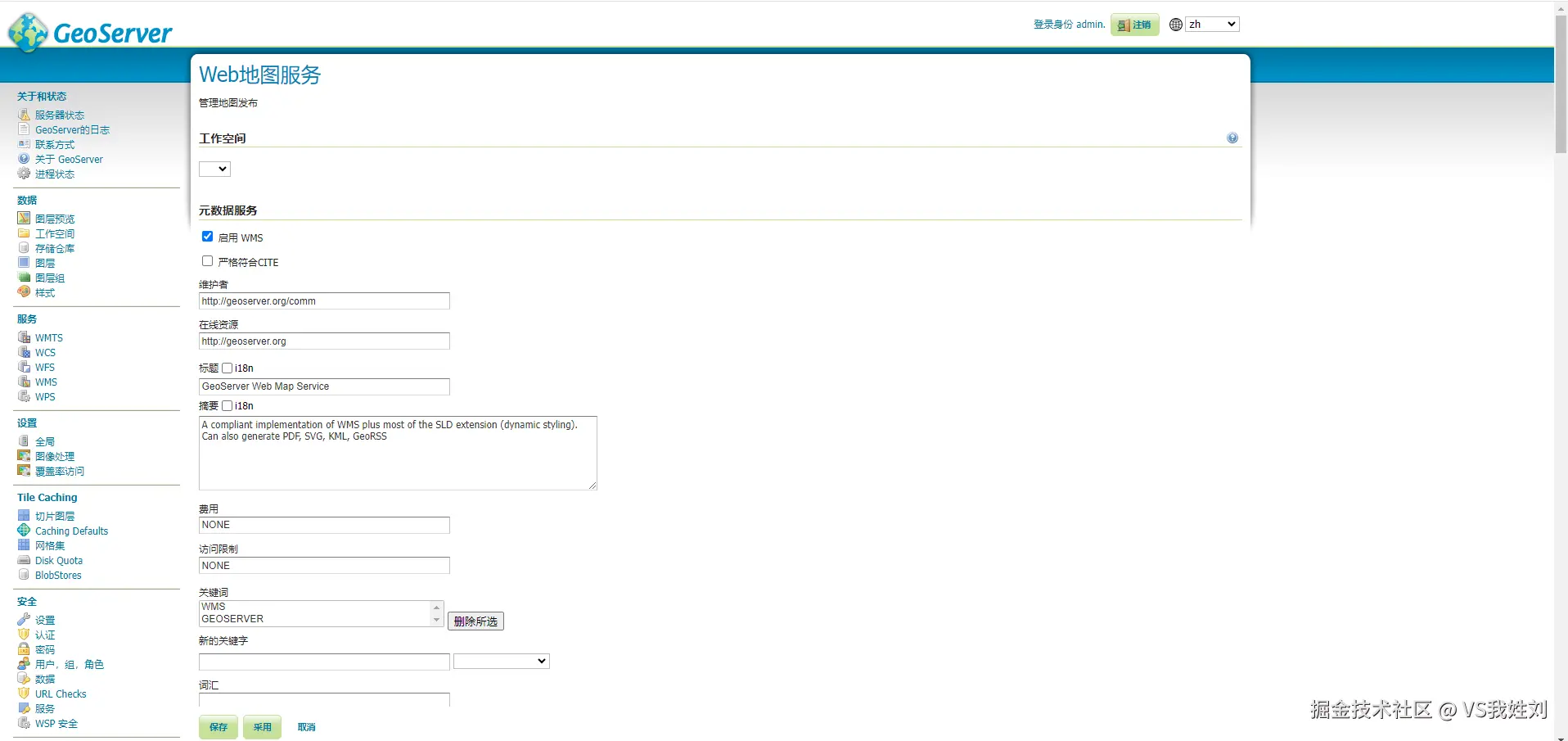The height and width of the screenshot is (741, 1568).
Task: Click the 在线资源 input field
Action: 324,341
